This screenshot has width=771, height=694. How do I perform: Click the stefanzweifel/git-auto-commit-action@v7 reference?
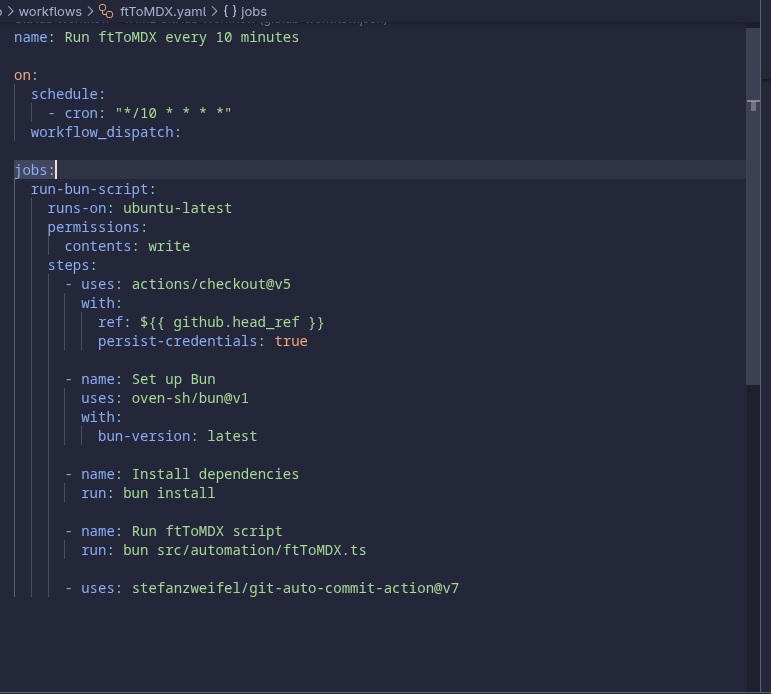pyautogui.click(x=295, y=588)
